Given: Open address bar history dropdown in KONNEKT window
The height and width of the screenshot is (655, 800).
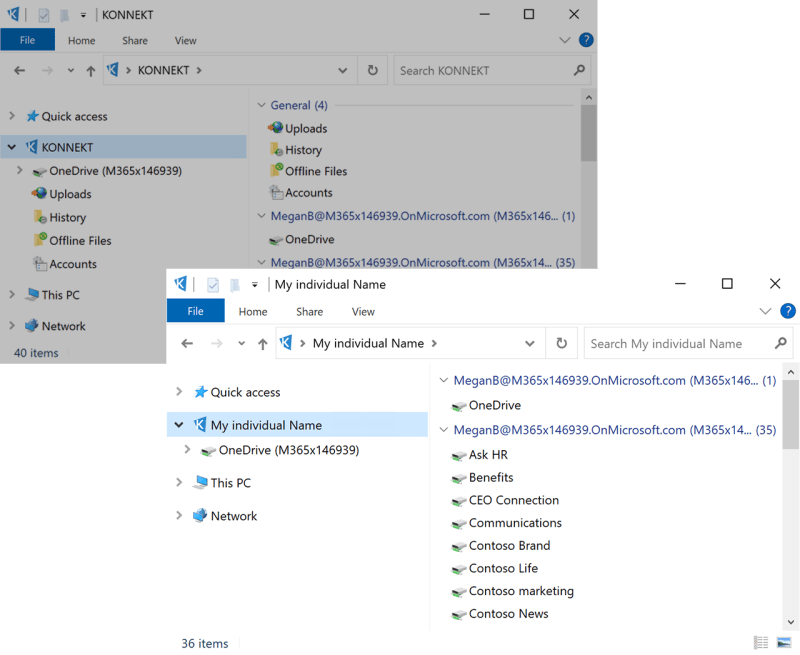Looking at the screenshot, I should pos(342,70).
